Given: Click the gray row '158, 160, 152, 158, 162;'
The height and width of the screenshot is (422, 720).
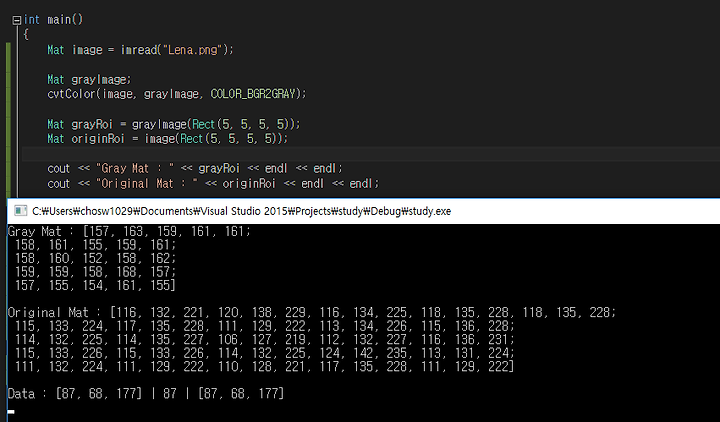Looking at the screenshot, I should (x=96, y=259).
